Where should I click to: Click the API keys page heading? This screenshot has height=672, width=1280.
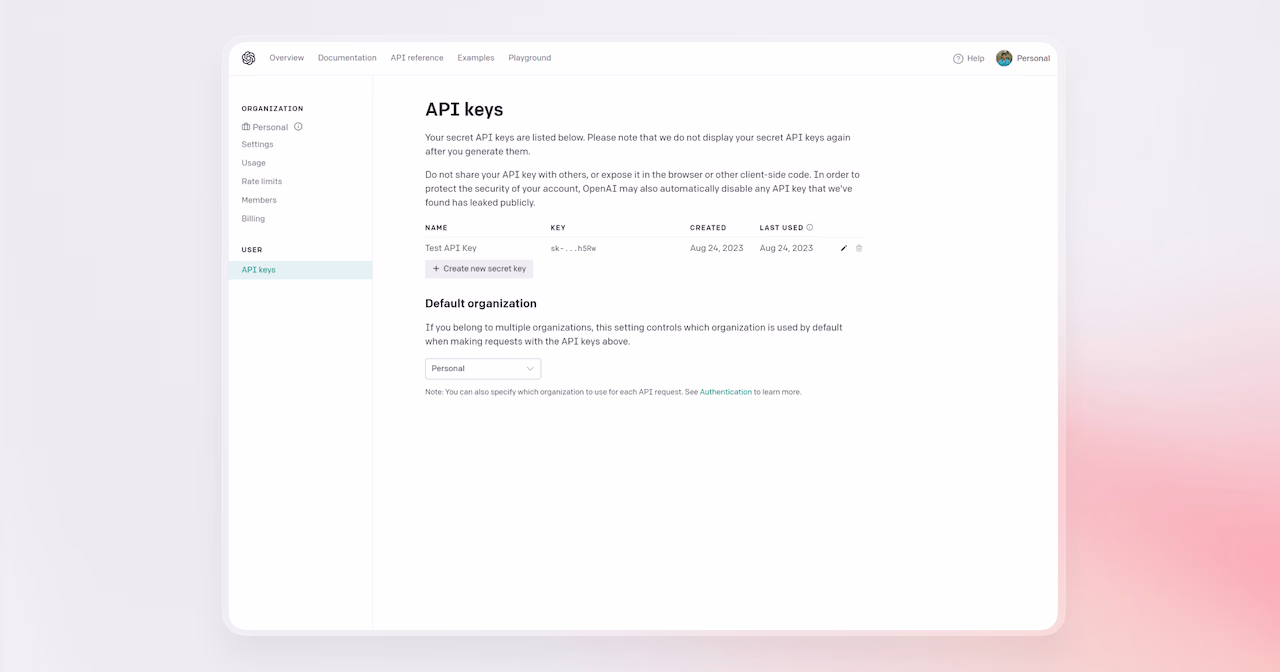coord(464,110)
